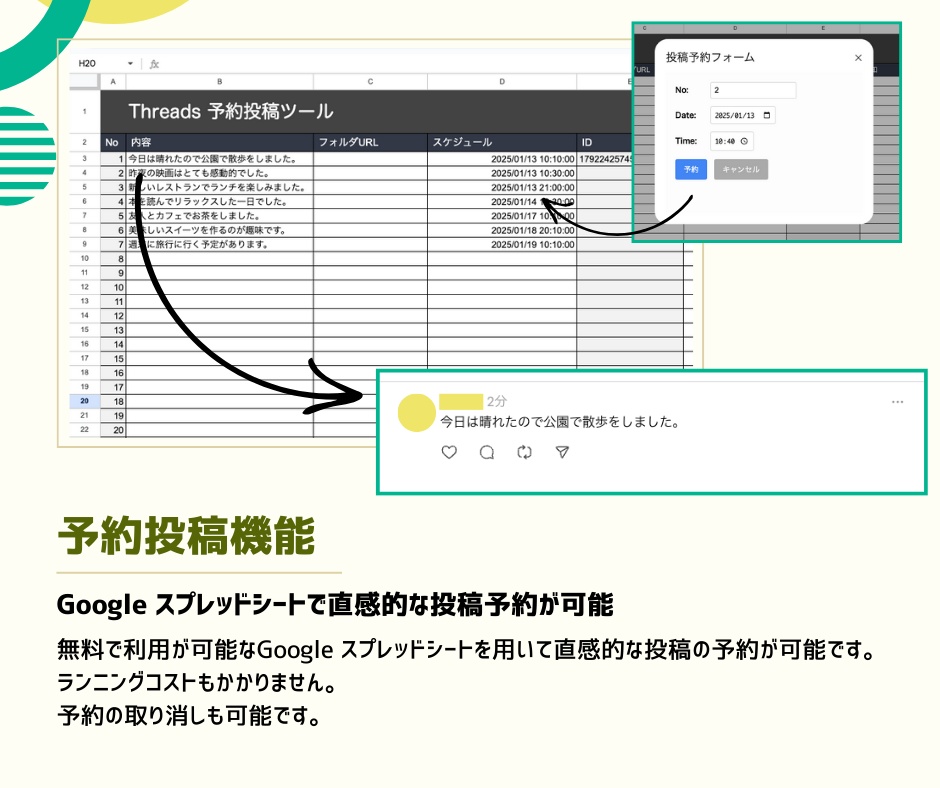
Task: Click post text 今日は晴れたので公園で散歩をしました。 in Threads
Action: (560, 422)
